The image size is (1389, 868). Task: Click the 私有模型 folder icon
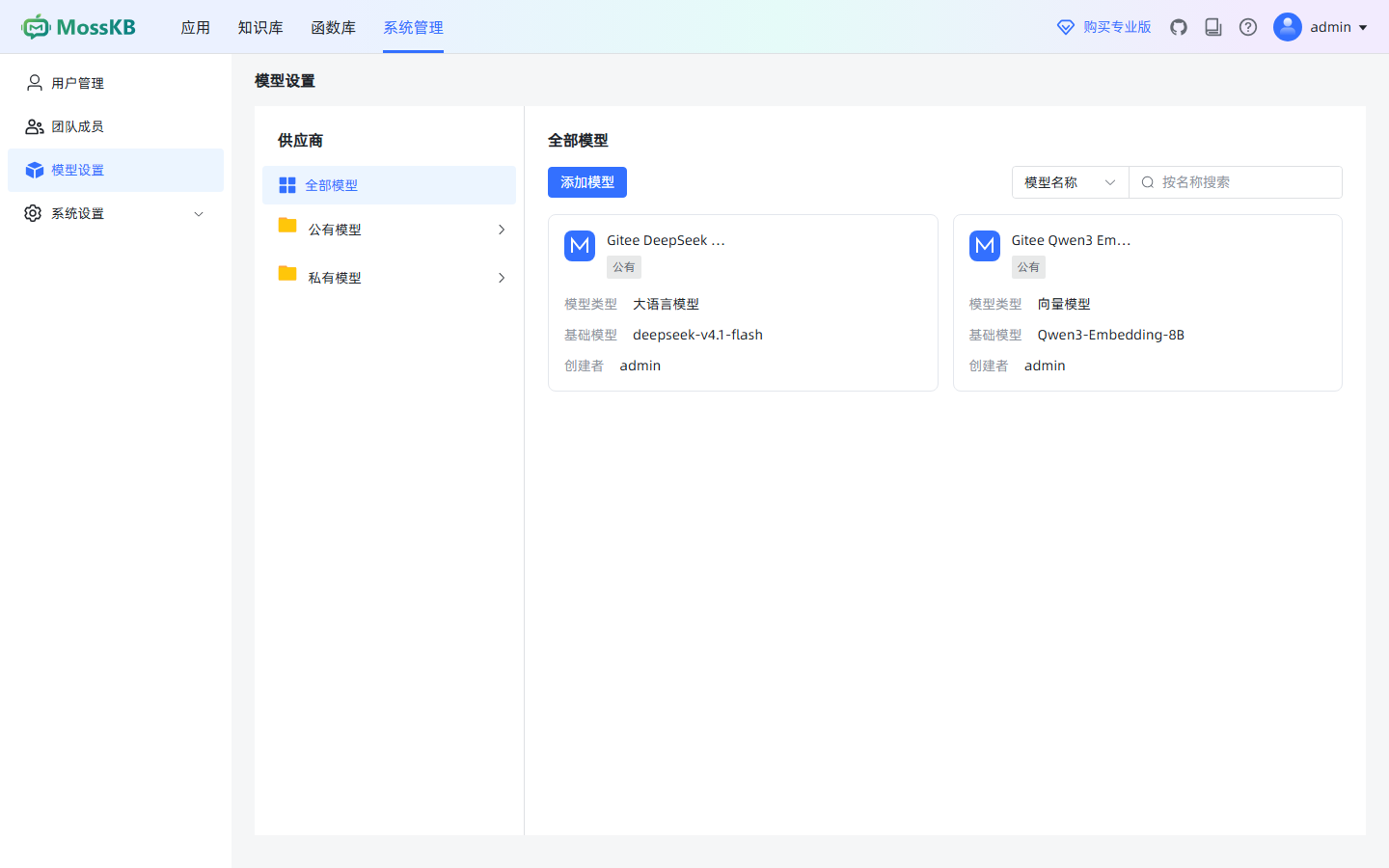[287, 274]
